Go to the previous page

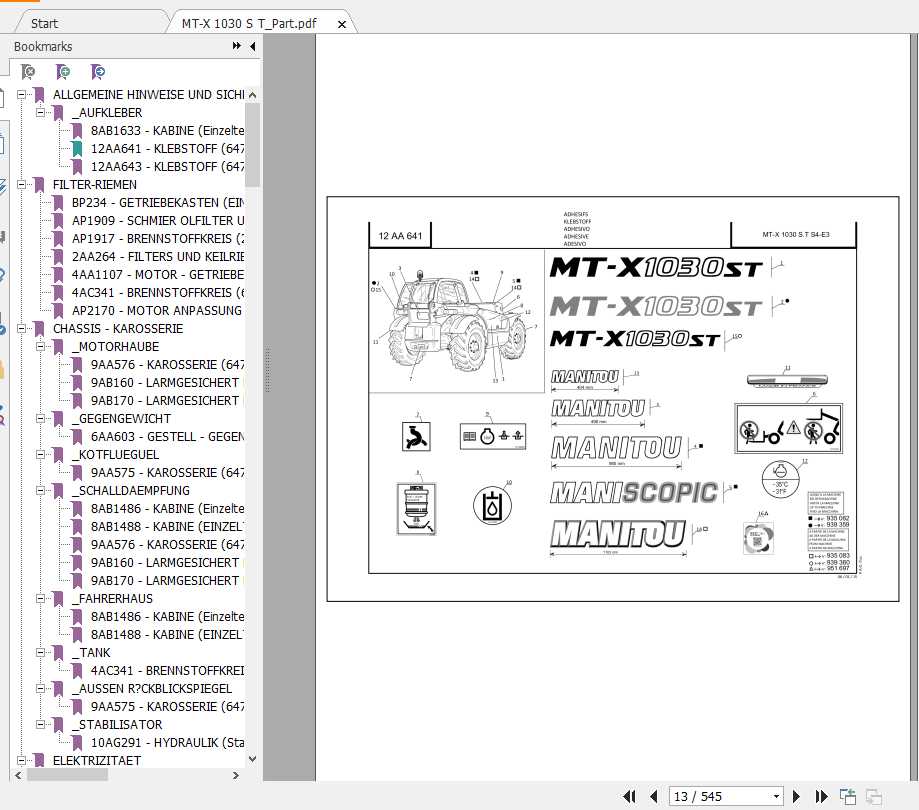[654, 797]
